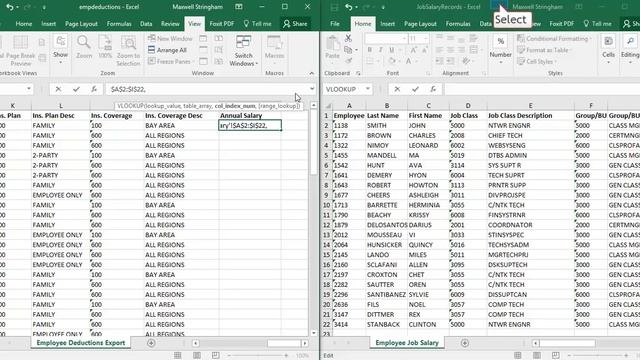Expand the empdeductions formula bar

pyautogui.click(x=312, y=89)
